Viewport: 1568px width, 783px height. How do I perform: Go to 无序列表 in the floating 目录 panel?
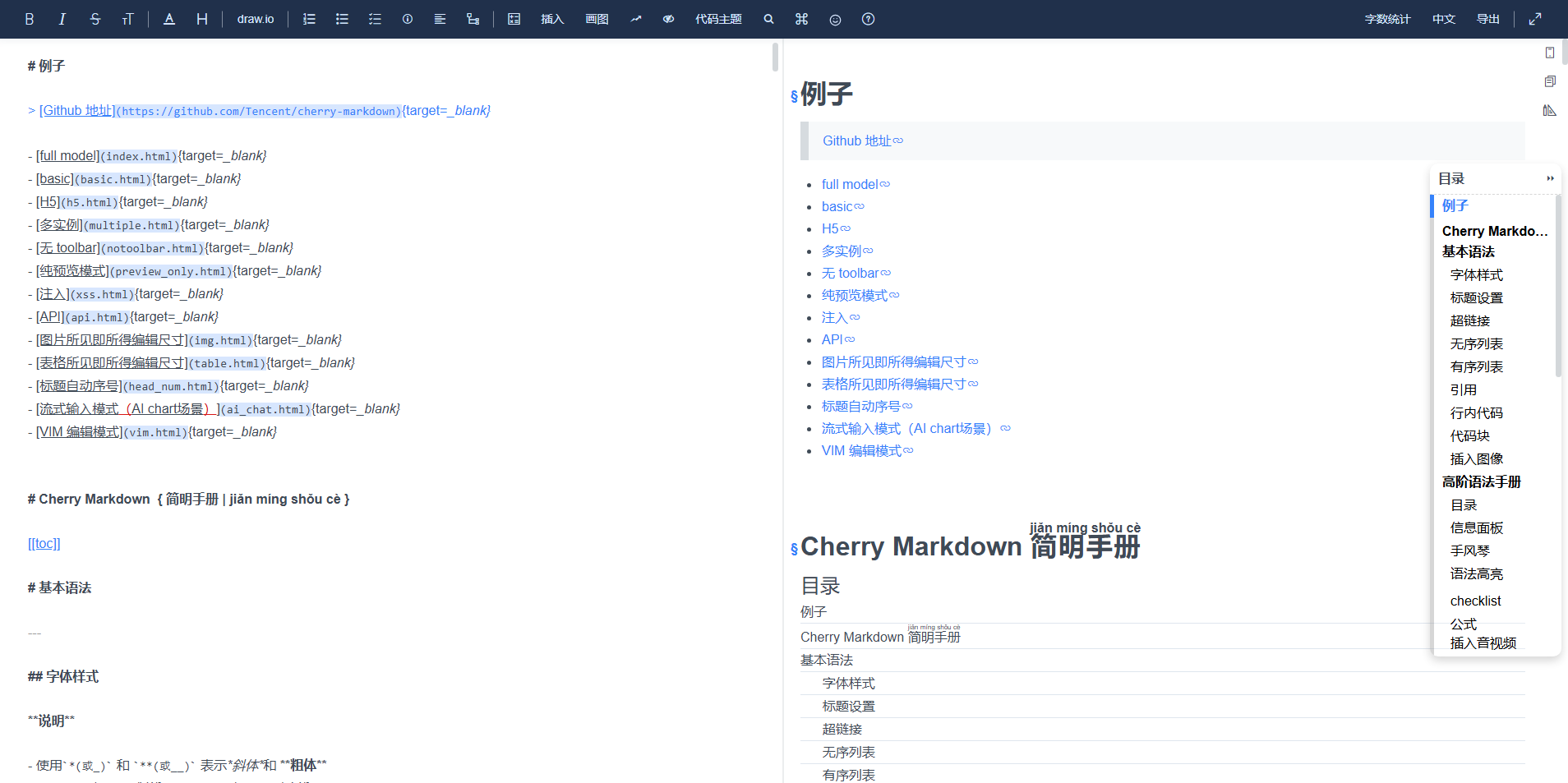pyautogui.click(x=1477, y=343)
